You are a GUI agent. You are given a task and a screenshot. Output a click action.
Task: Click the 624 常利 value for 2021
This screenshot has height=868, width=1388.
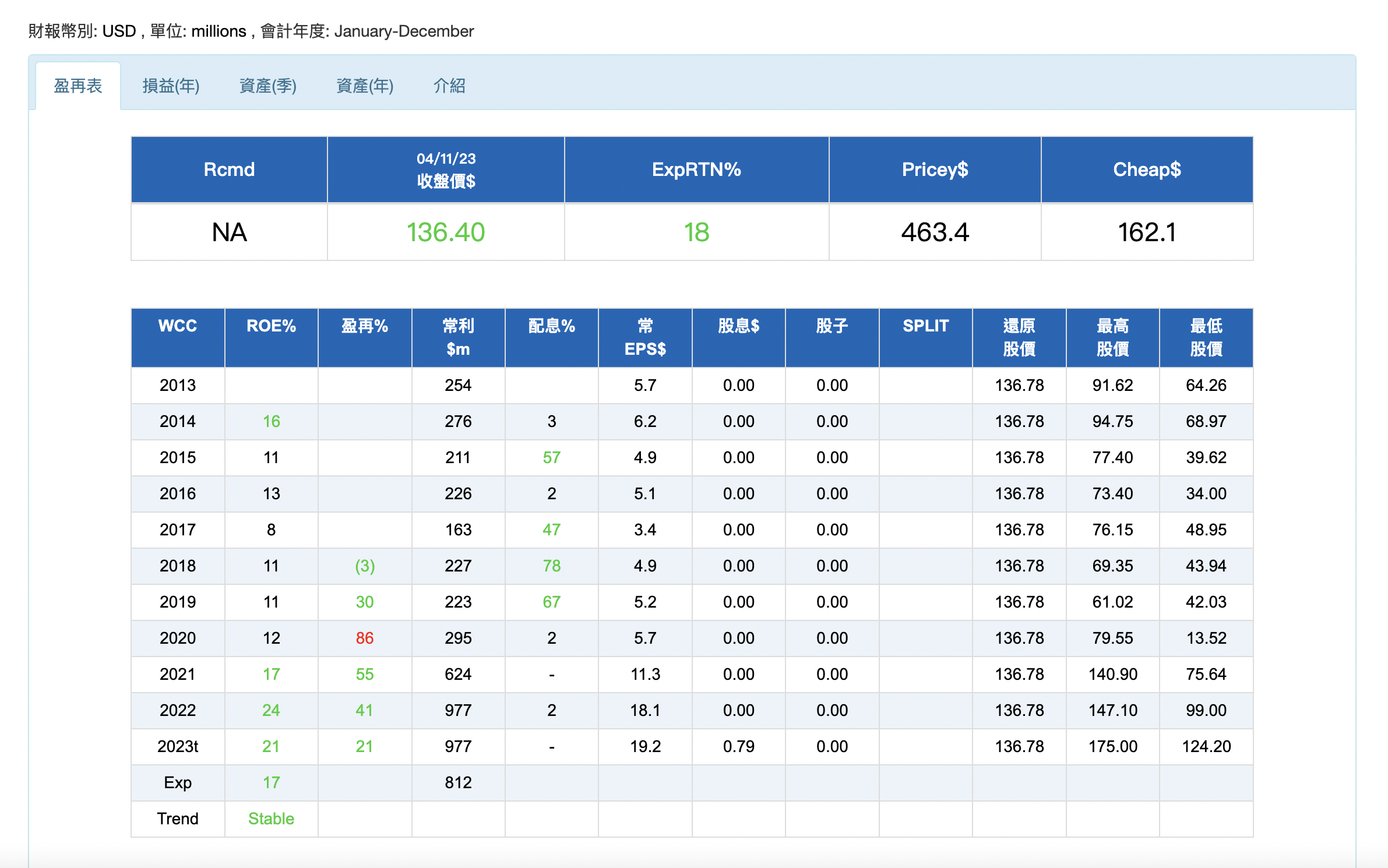[458, 674]
